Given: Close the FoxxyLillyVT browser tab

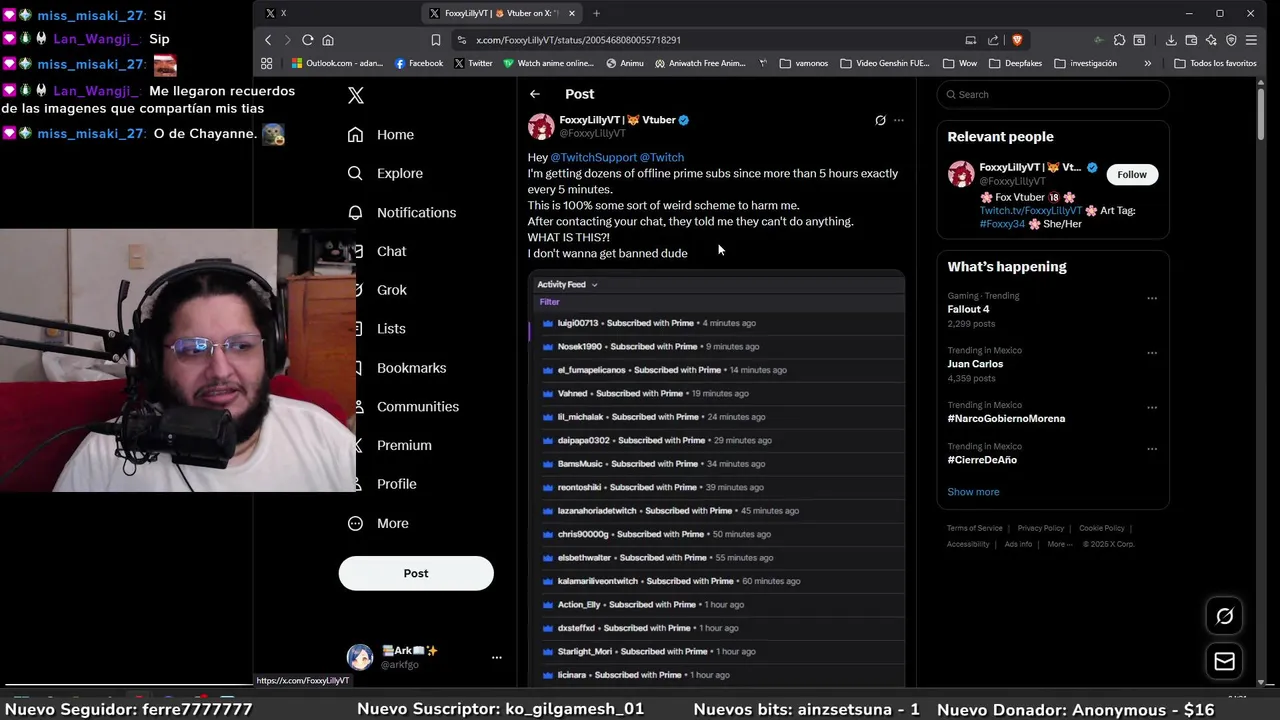Looking at the screenshot, I should [572, 13].
